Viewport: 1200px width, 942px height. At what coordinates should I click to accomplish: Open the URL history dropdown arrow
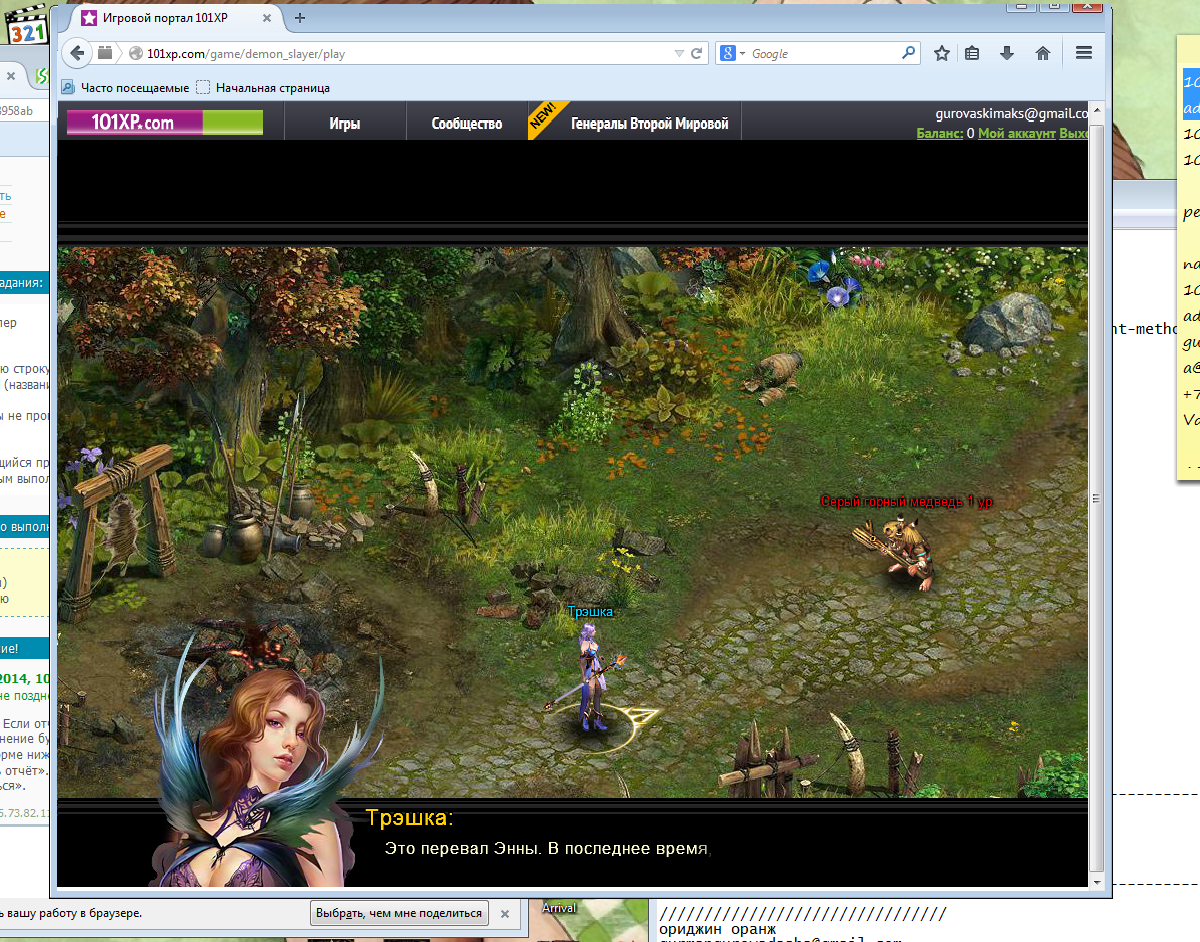pos(680,54)
